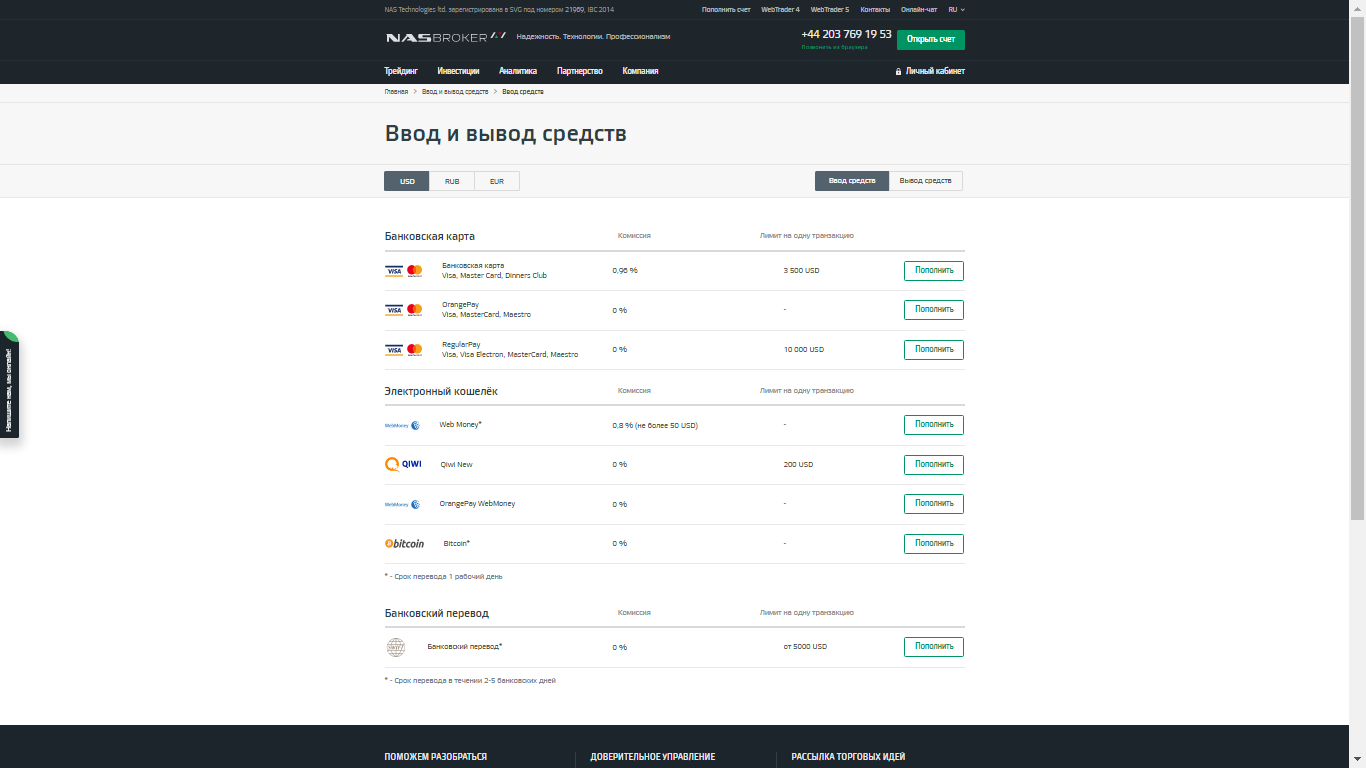Image resolution: width=1366 pixels, height=768 pixels.
Task: Click the 10 000 USD limit value
Action: (804, 350)
